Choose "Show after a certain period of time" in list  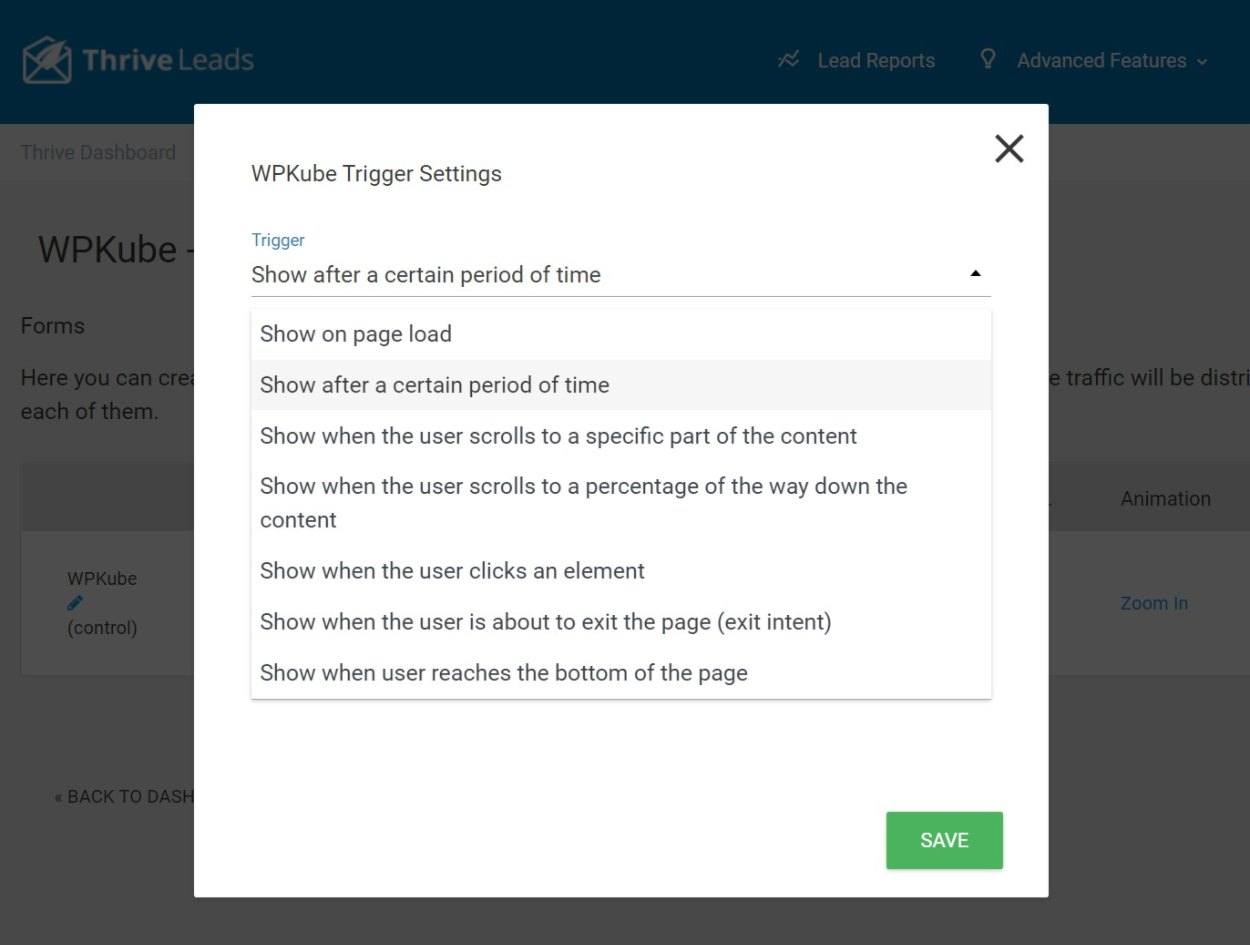click(621, 385)
